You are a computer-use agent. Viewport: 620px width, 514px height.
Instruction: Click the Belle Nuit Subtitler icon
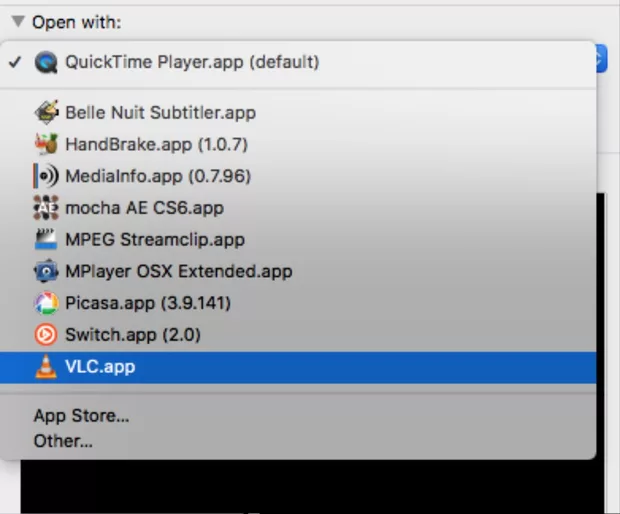pyautogui.click(x=46, y=112)
